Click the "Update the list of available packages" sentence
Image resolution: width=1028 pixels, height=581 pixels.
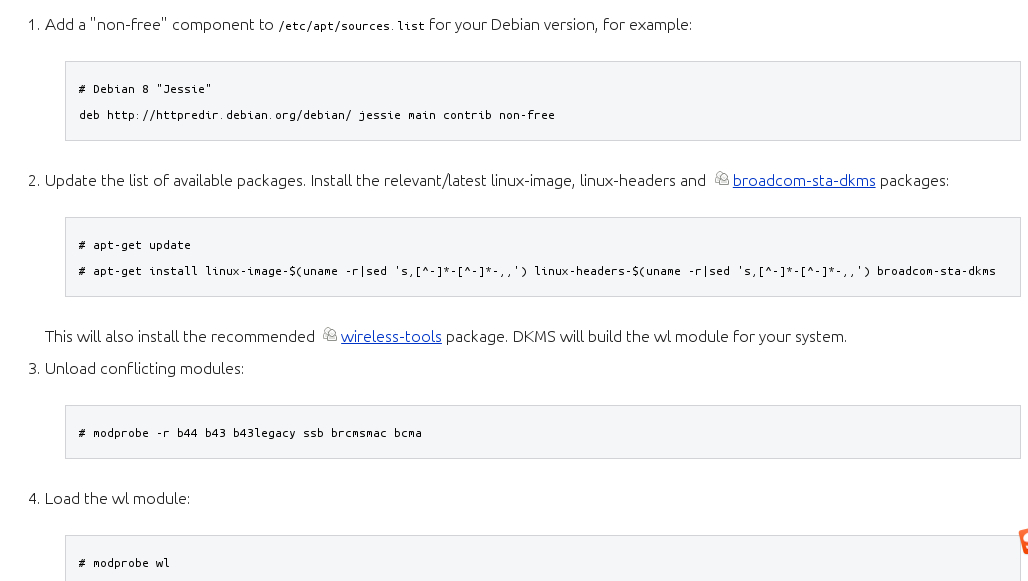coord(175,181)
